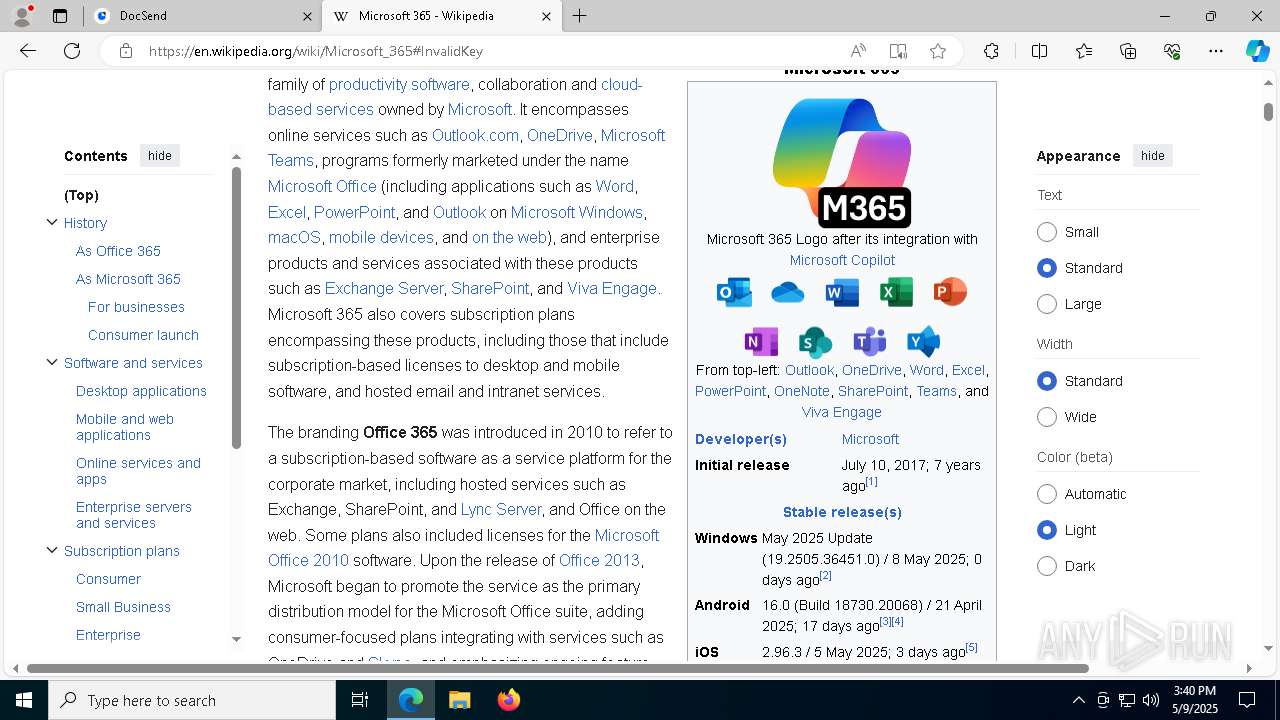The height and width of the screenshot is (720, 1280).
Task: Open File Explorer from taskbar
Action: [x=459, y=700]
